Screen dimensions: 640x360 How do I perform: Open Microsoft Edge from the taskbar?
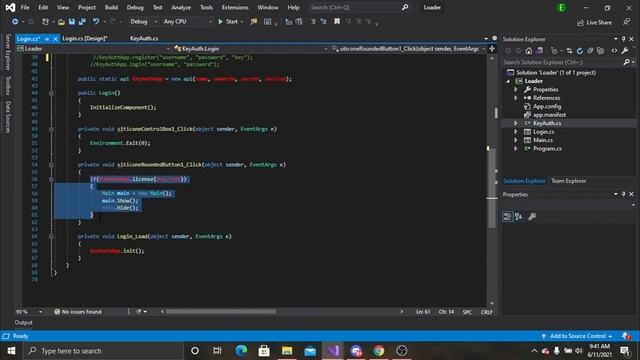[x=241, y=351]
